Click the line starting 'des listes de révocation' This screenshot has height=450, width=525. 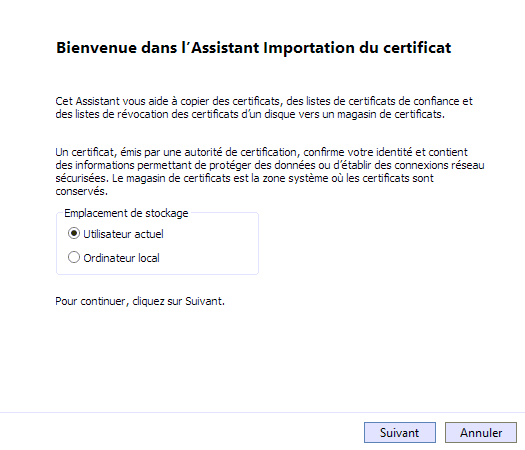click(x=250, y=114)
